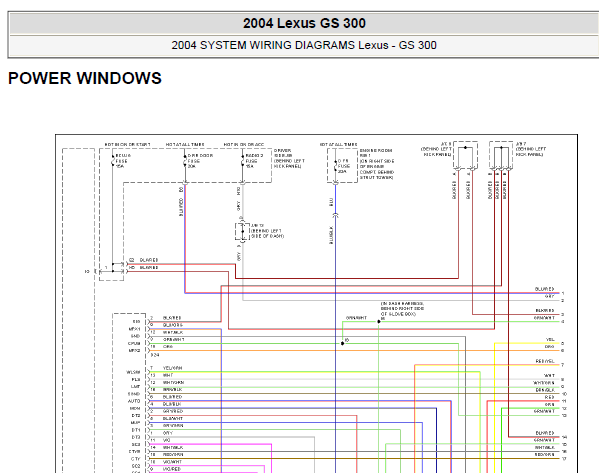599x473 pixels.
Task: Select the 'VIO/RED' wire color label
Action: tap(172, 469)
